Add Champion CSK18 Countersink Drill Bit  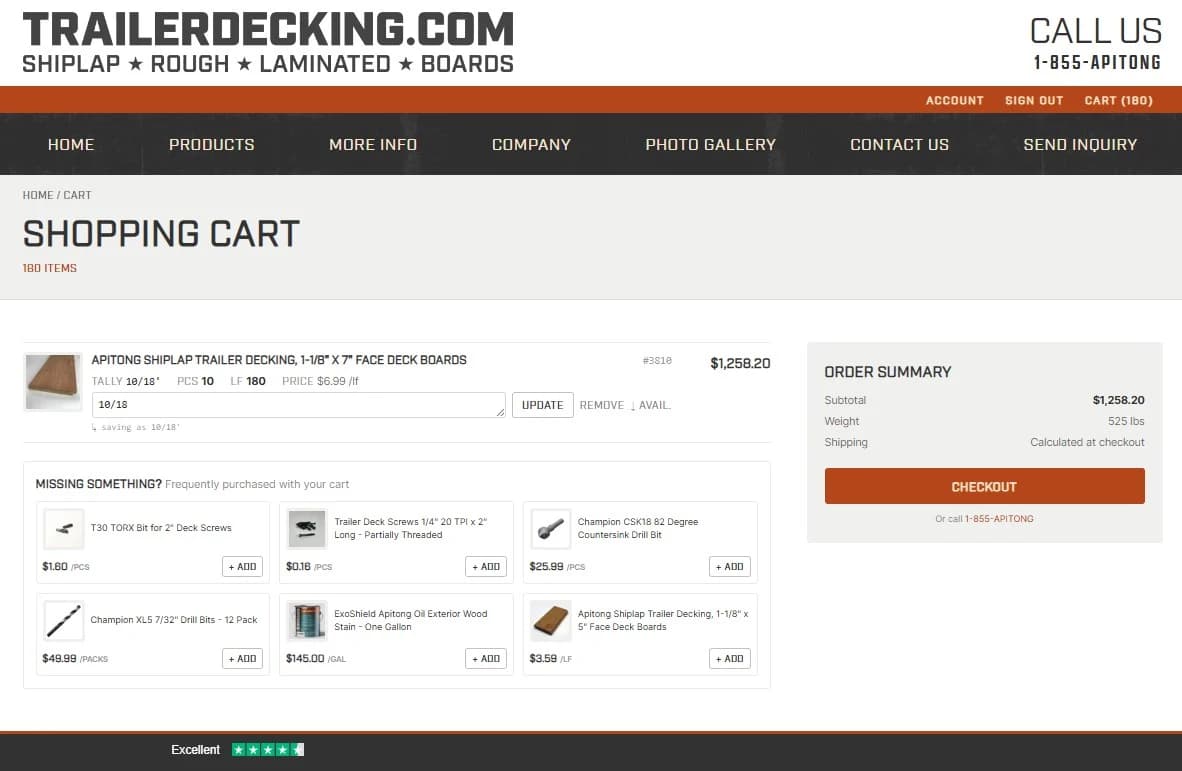point(729,567)
